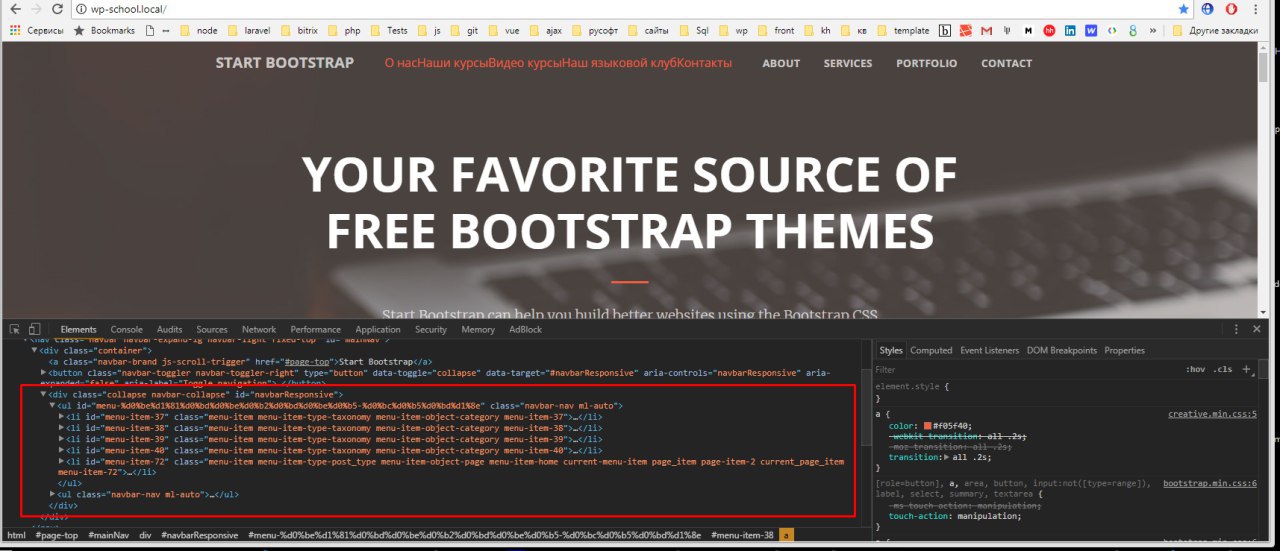
Task: Open the Tests bookmark folder
Action: coord(390,31)
